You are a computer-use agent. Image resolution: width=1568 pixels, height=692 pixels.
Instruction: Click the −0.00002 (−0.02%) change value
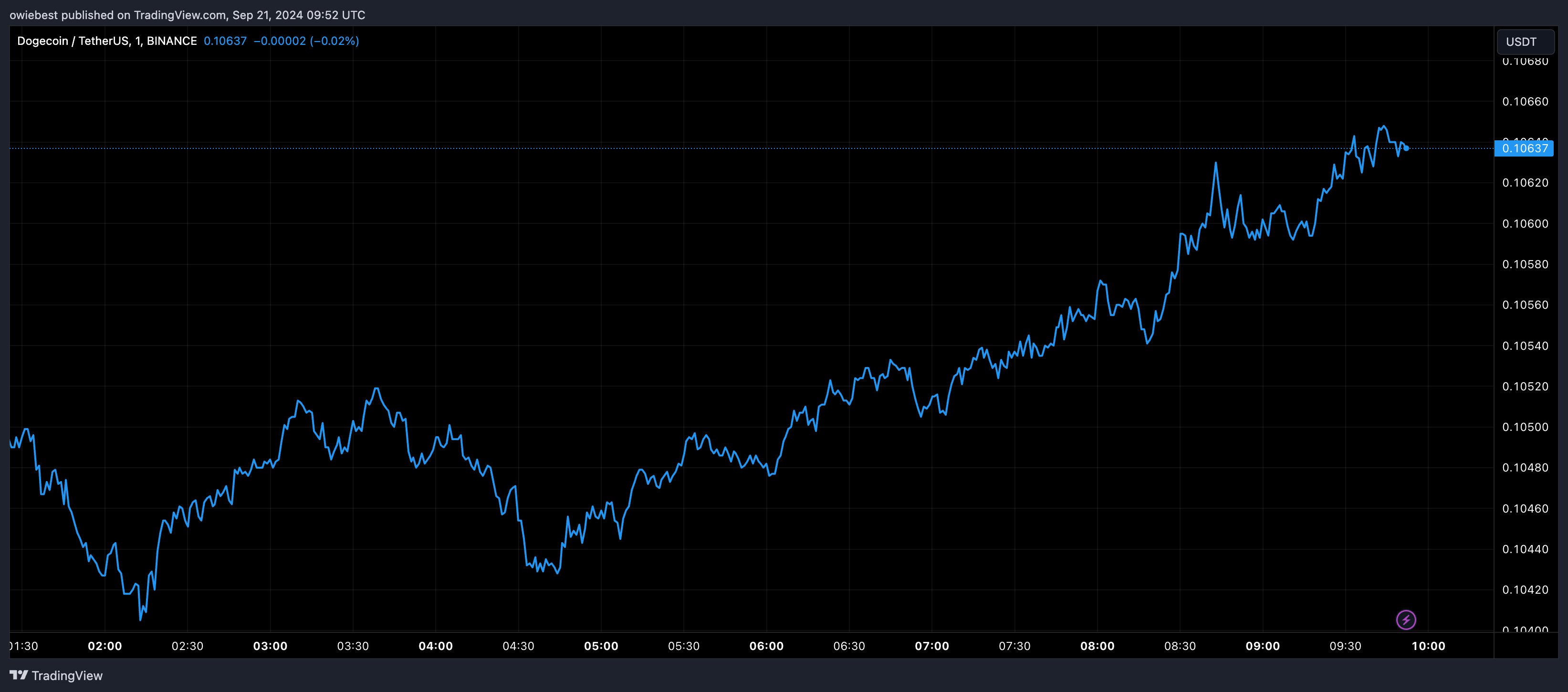(x=305, y=41)
